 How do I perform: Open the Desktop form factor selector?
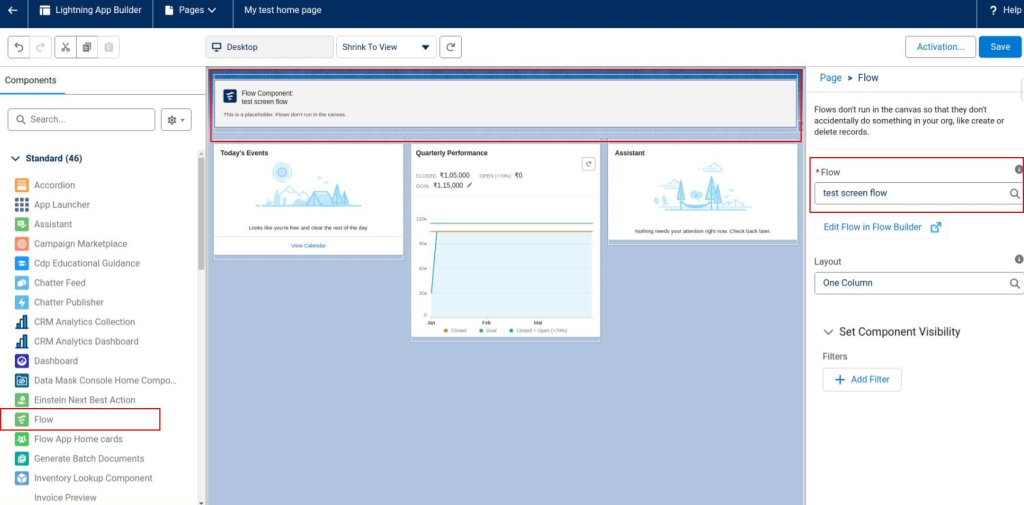pyautogui.click(x=269, y=47)
